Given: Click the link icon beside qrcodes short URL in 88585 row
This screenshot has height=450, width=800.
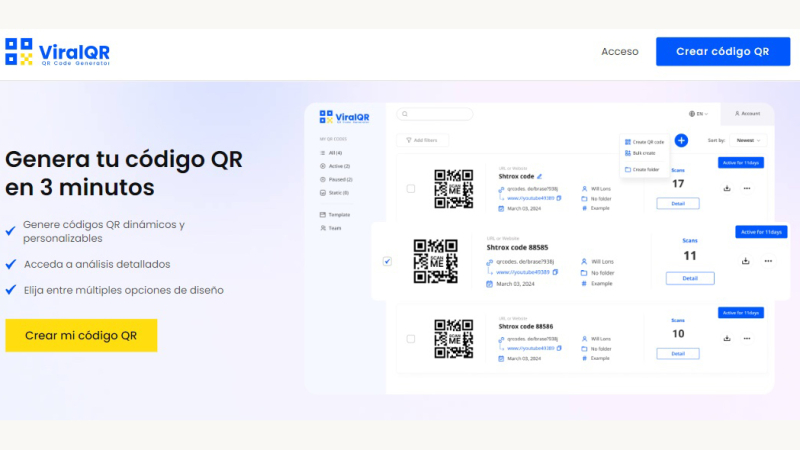Looking at the screenshot, I should (x=489, y=262).
